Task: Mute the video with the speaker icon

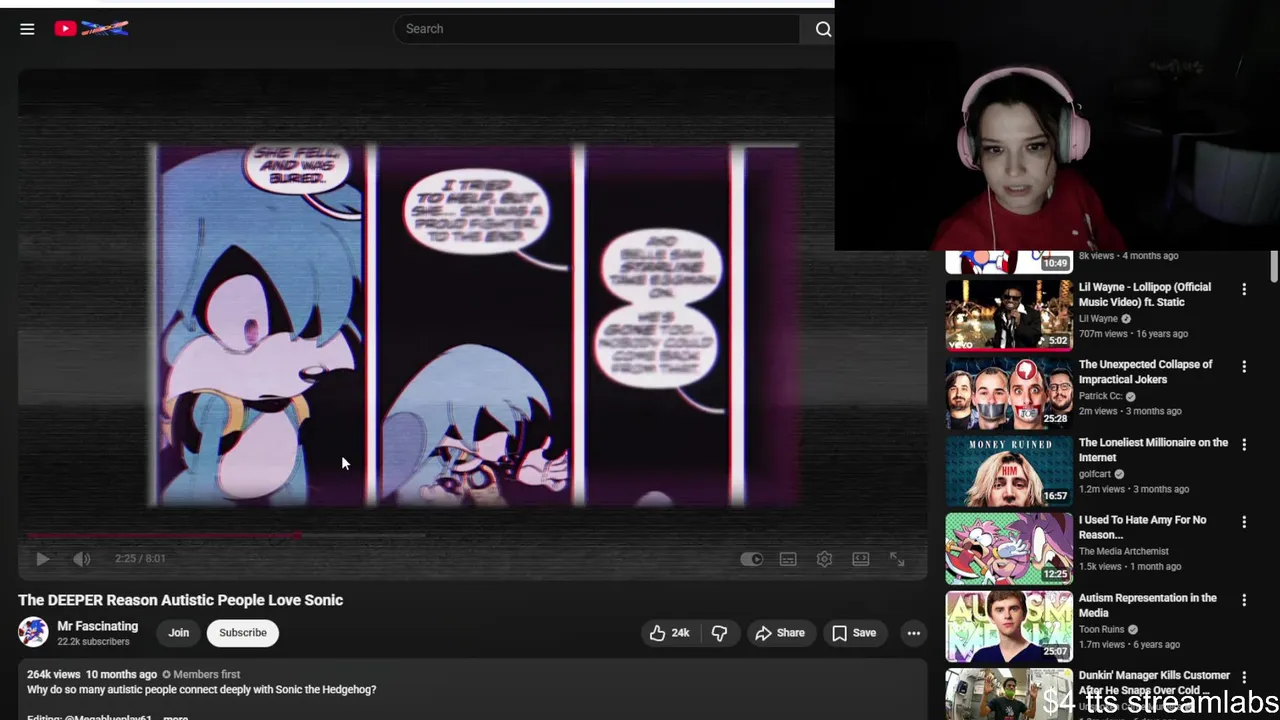Action: point(81,559)
